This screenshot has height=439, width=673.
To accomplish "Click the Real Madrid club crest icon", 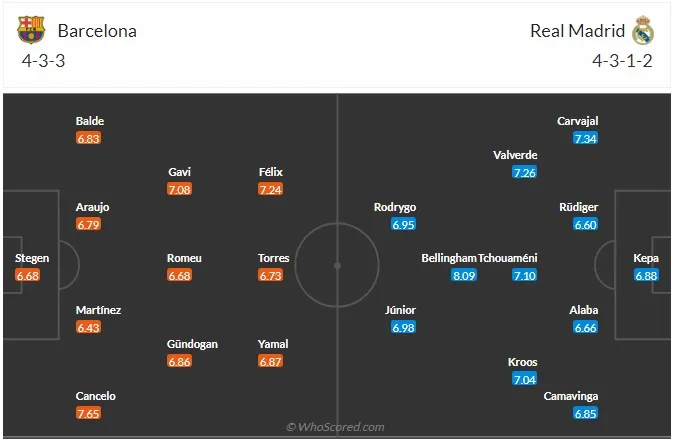I will (643, 30).
